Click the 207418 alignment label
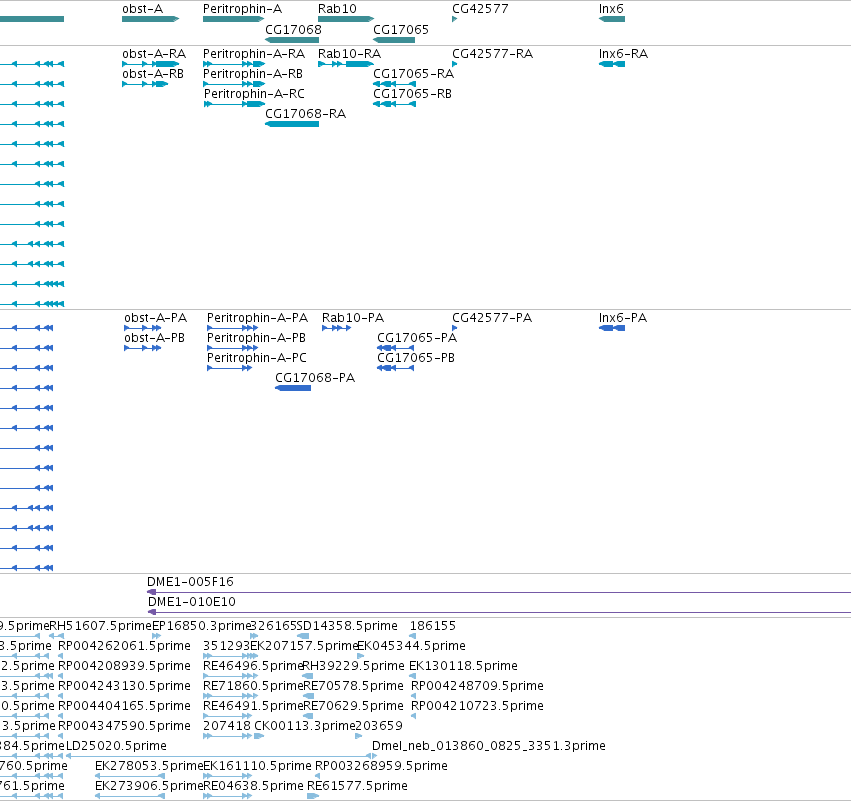The image size is (851, 801). coord(227,726)
